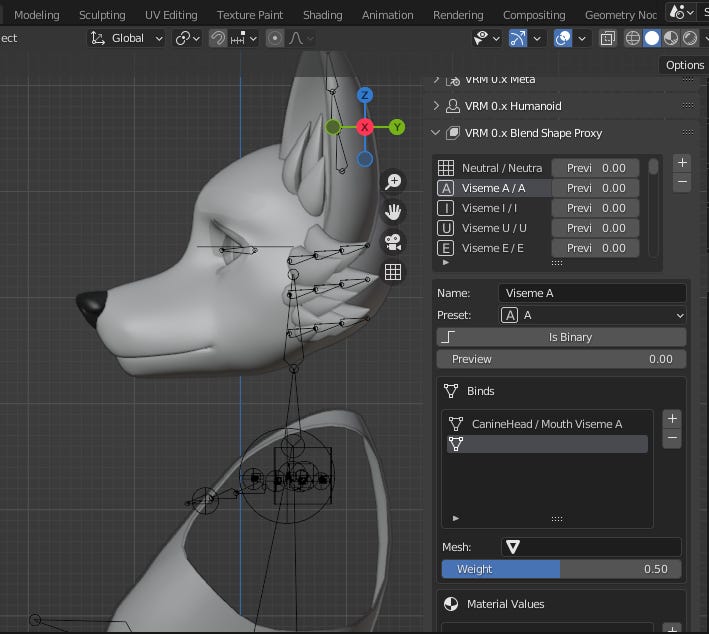Click the green Y axis on the gizmo
709x634 pixels.
[x=397, y=127]
